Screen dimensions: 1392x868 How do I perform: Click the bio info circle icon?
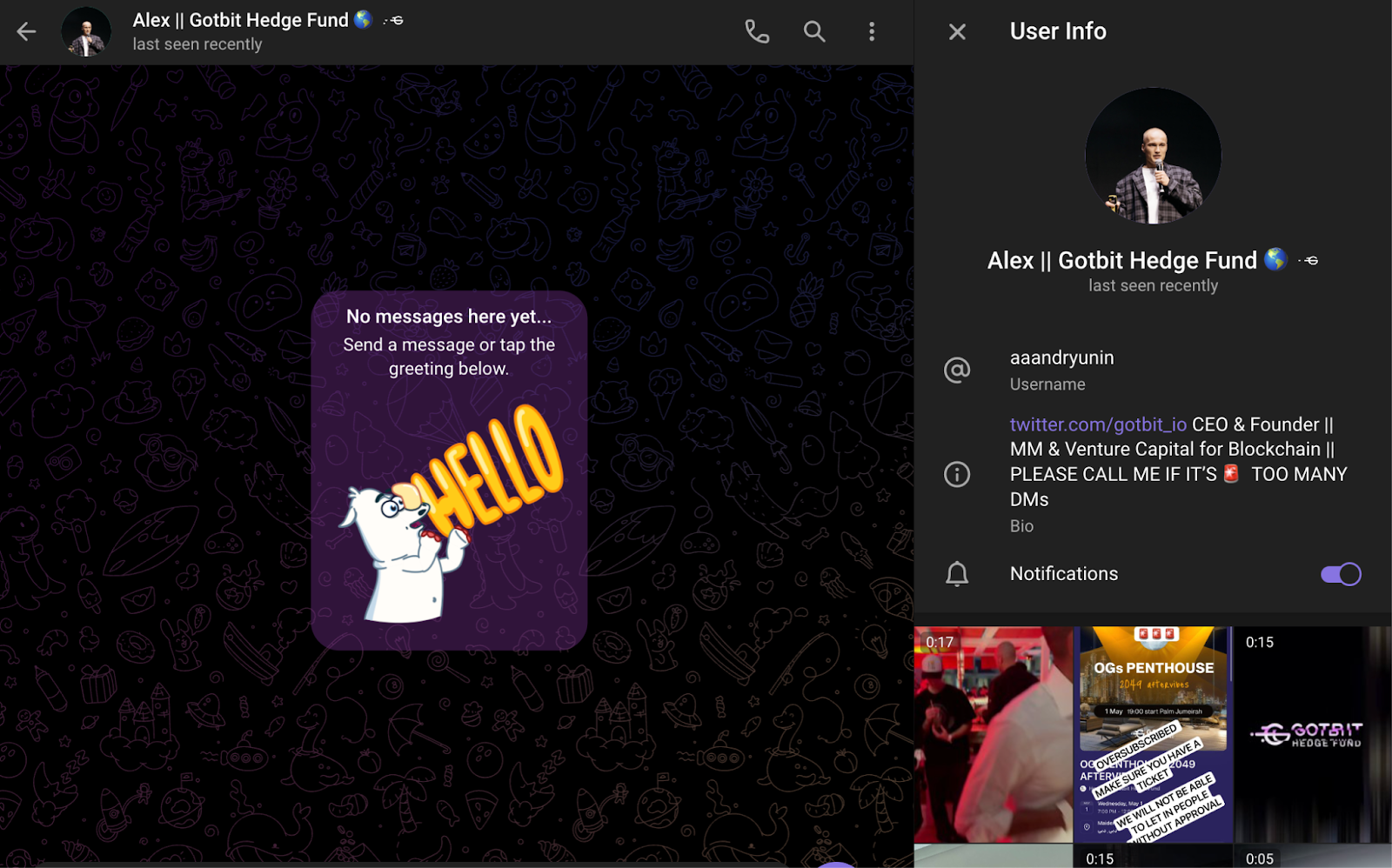point(957,474)
